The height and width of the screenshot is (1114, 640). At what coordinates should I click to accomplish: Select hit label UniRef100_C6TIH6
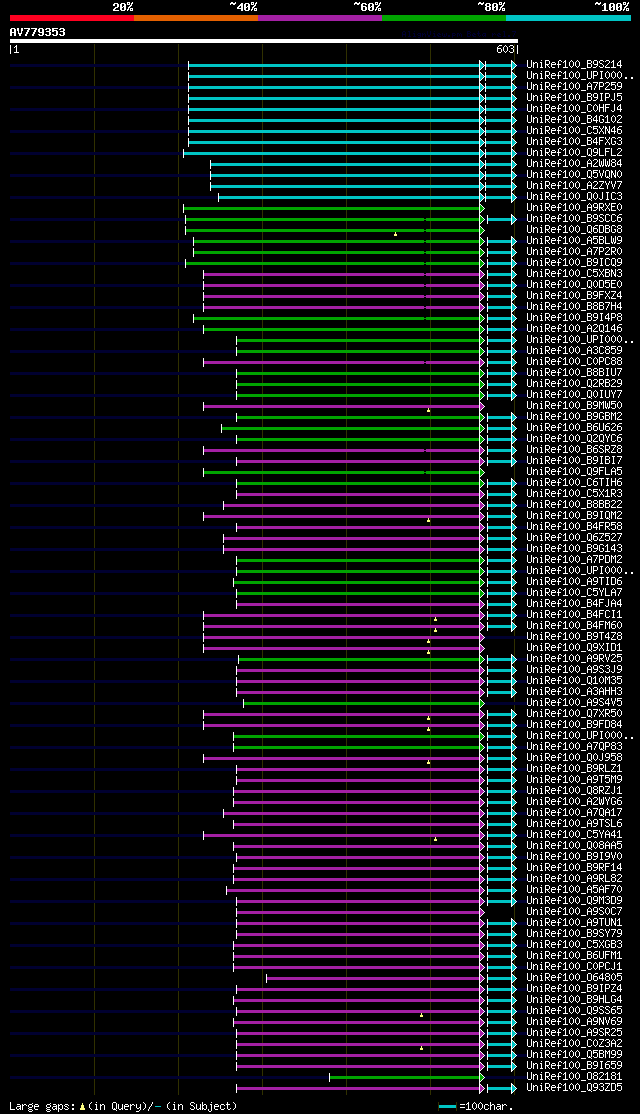[574, 483]
